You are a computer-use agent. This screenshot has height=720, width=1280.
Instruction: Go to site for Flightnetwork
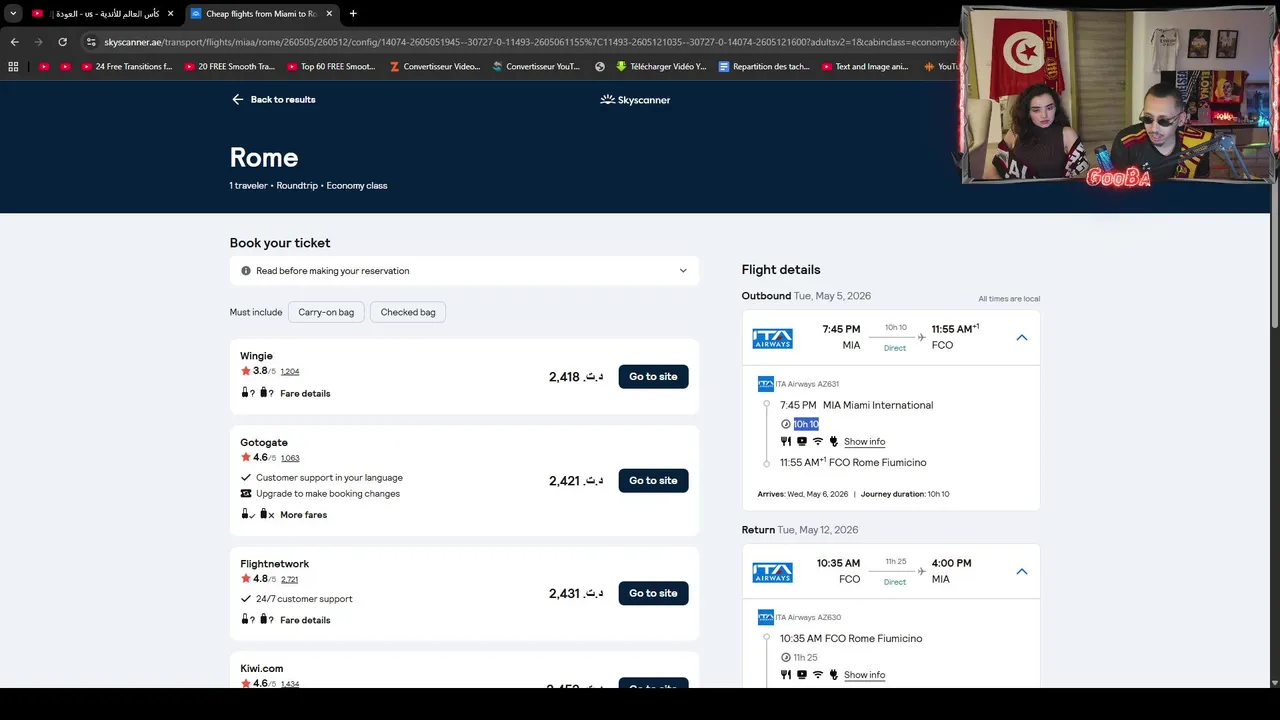653,593
